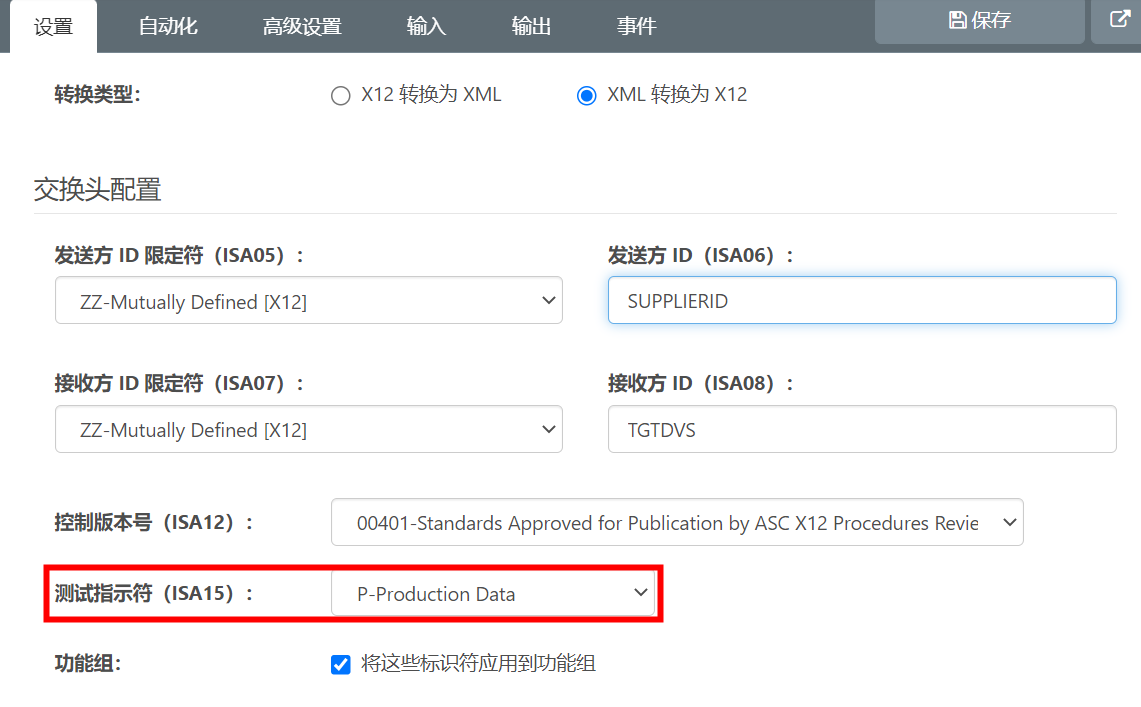Open the 事件 tab
Viewport: 1141px width, 707px height.
point(637,27)
